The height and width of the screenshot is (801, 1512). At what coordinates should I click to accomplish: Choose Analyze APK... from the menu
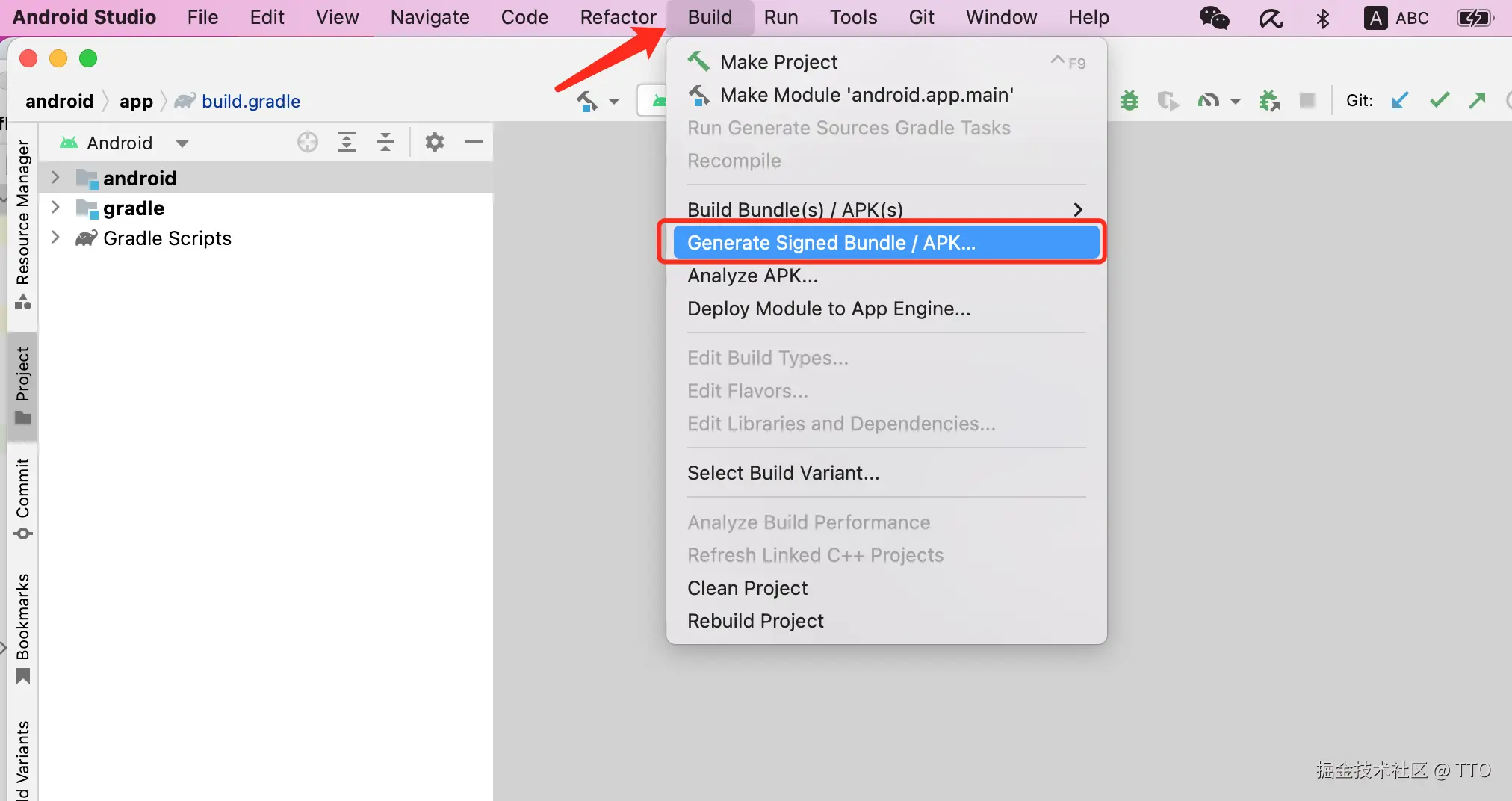[886, 276]
